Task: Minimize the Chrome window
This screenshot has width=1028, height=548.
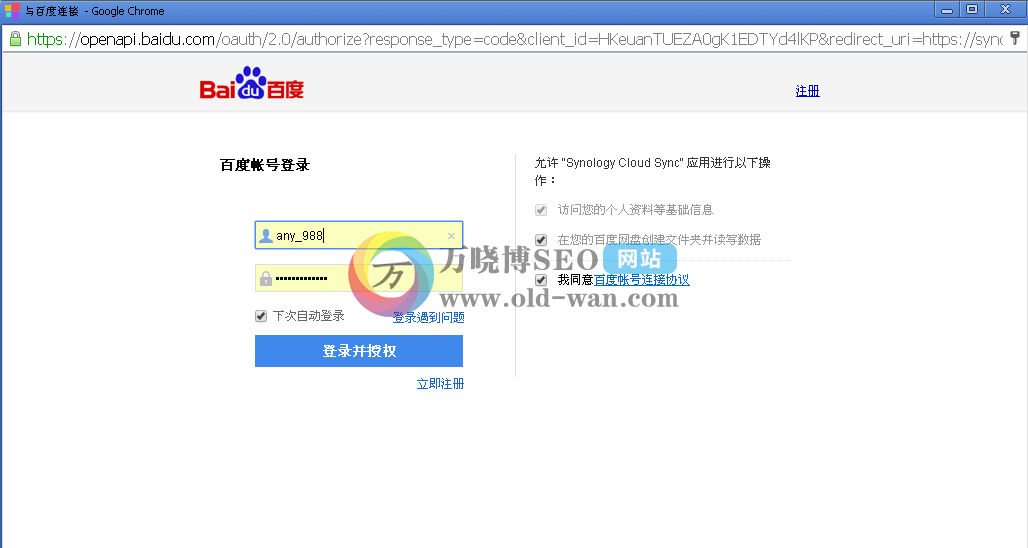Action: [x=947, y=10]
